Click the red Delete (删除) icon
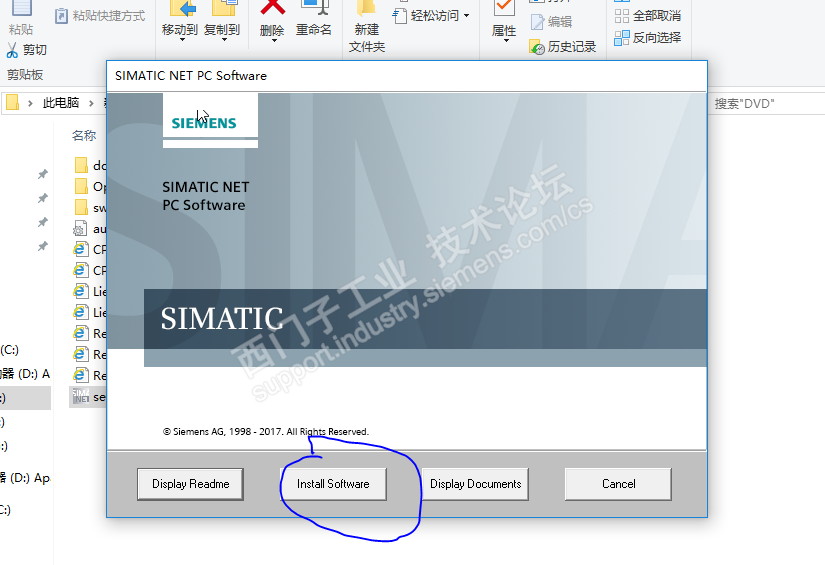The width and height of the screenshot is (825, 565). pyautogui.click(x=273, y=7)
